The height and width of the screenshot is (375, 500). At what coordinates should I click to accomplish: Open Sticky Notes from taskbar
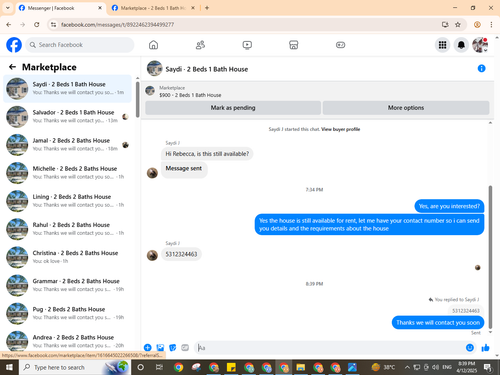pyautogui.click(x=231, y=367)
